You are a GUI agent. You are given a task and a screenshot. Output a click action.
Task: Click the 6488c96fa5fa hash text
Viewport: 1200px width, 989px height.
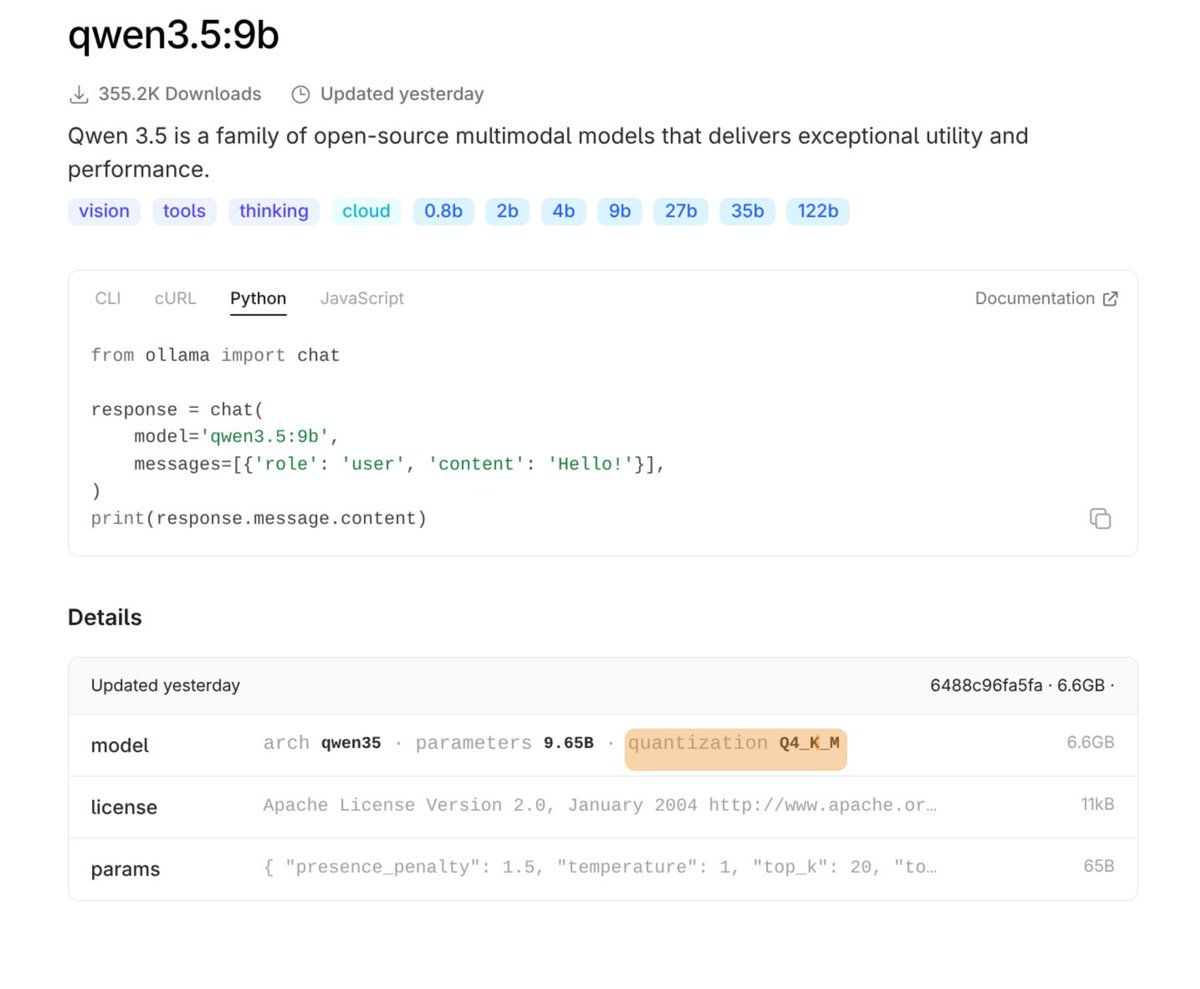pos(987,685)
